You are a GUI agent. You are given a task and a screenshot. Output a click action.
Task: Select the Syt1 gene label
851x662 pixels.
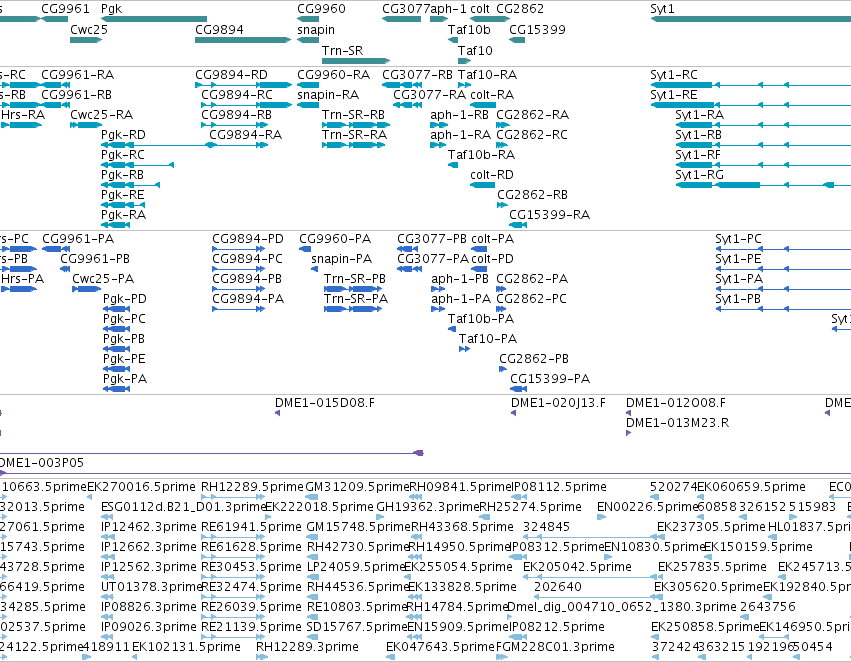click(x=662, y=9)
